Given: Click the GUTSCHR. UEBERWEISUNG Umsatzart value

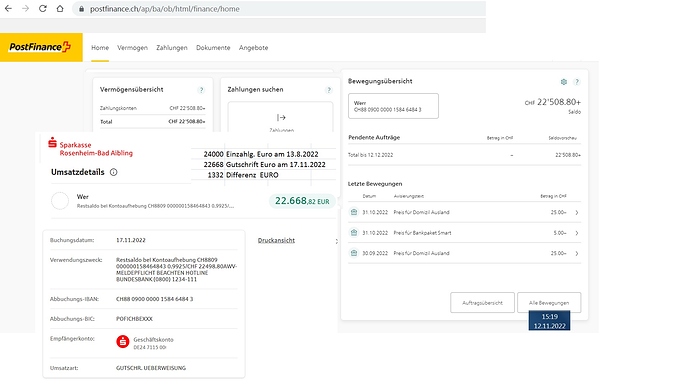Looking at the screenshot, I should 151,368.
